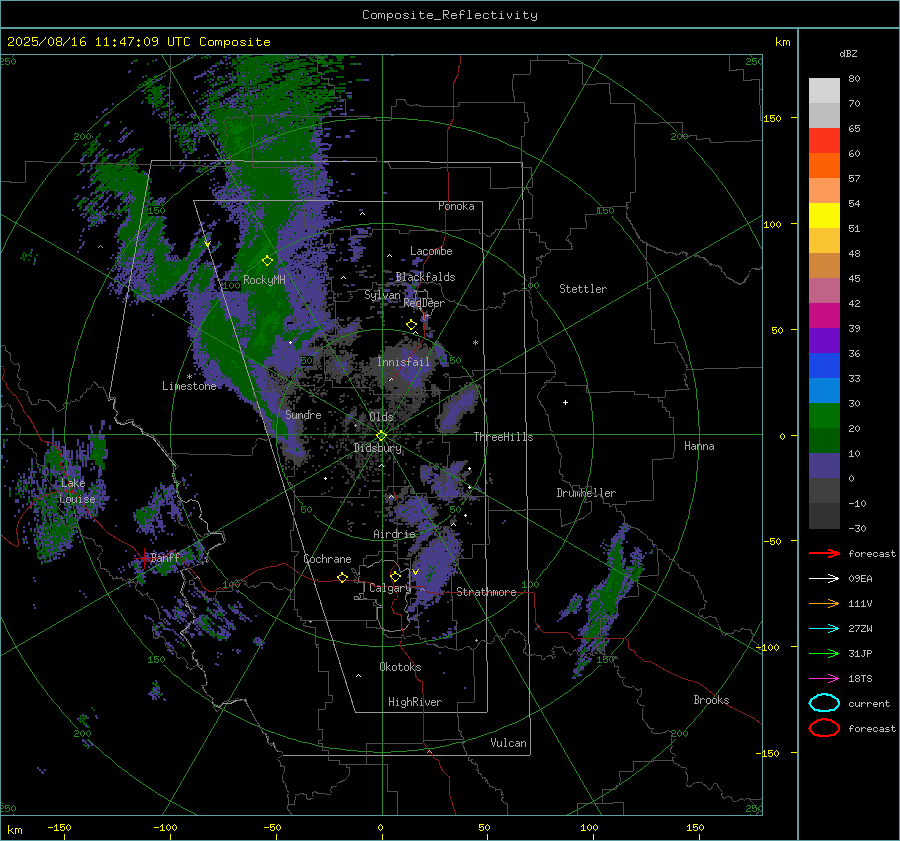Click the yellow diamond marker above Calgary
This screenshot has height=841, width=900.
click(x=395, y=576)
